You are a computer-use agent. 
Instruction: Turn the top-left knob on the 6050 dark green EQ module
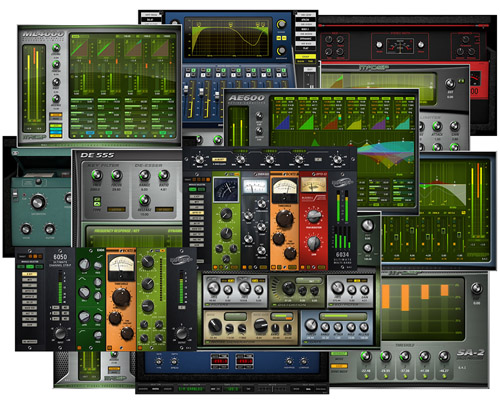point(83,265)
